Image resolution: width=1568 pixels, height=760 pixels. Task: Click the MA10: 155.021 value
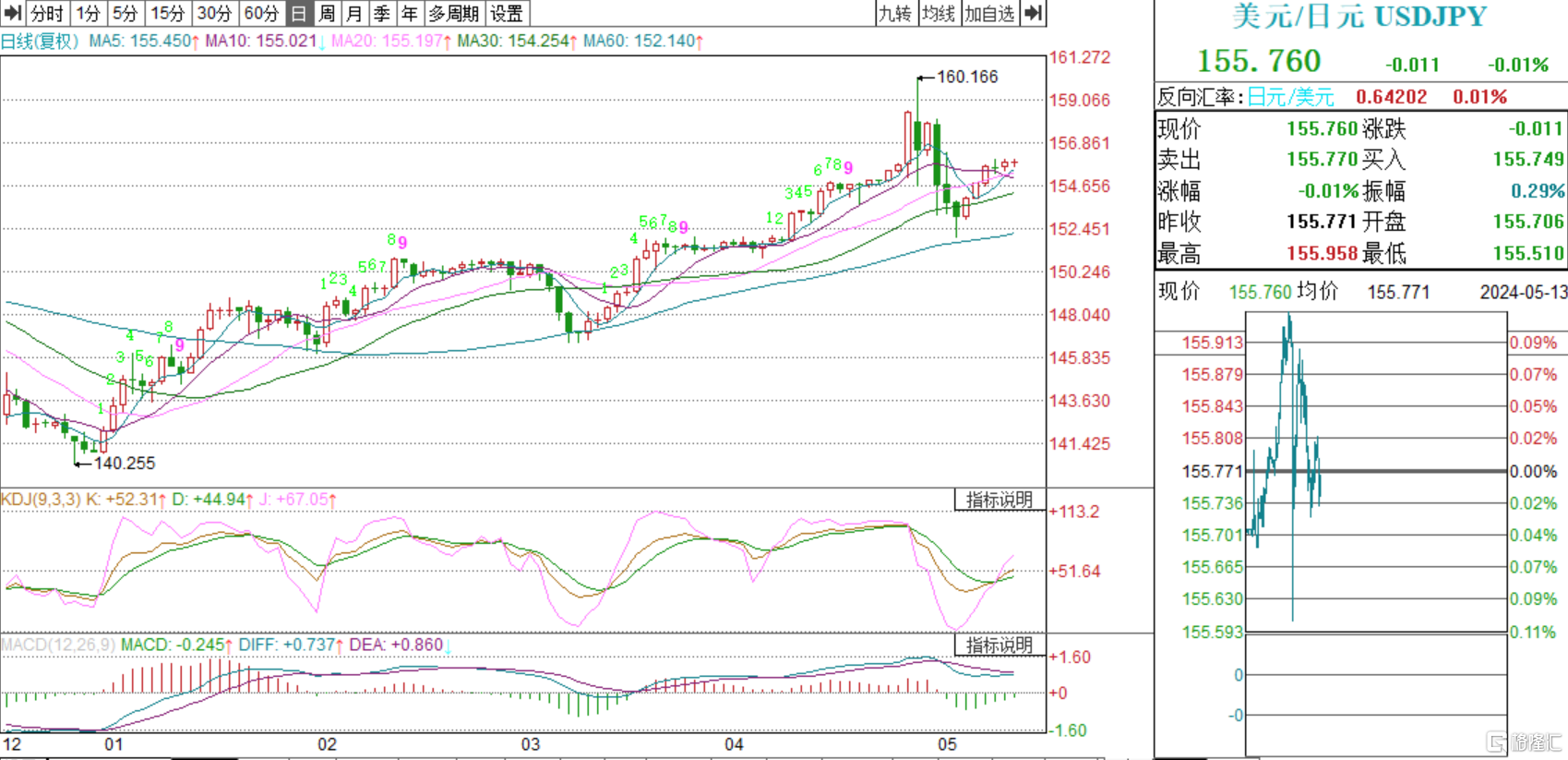266,41
